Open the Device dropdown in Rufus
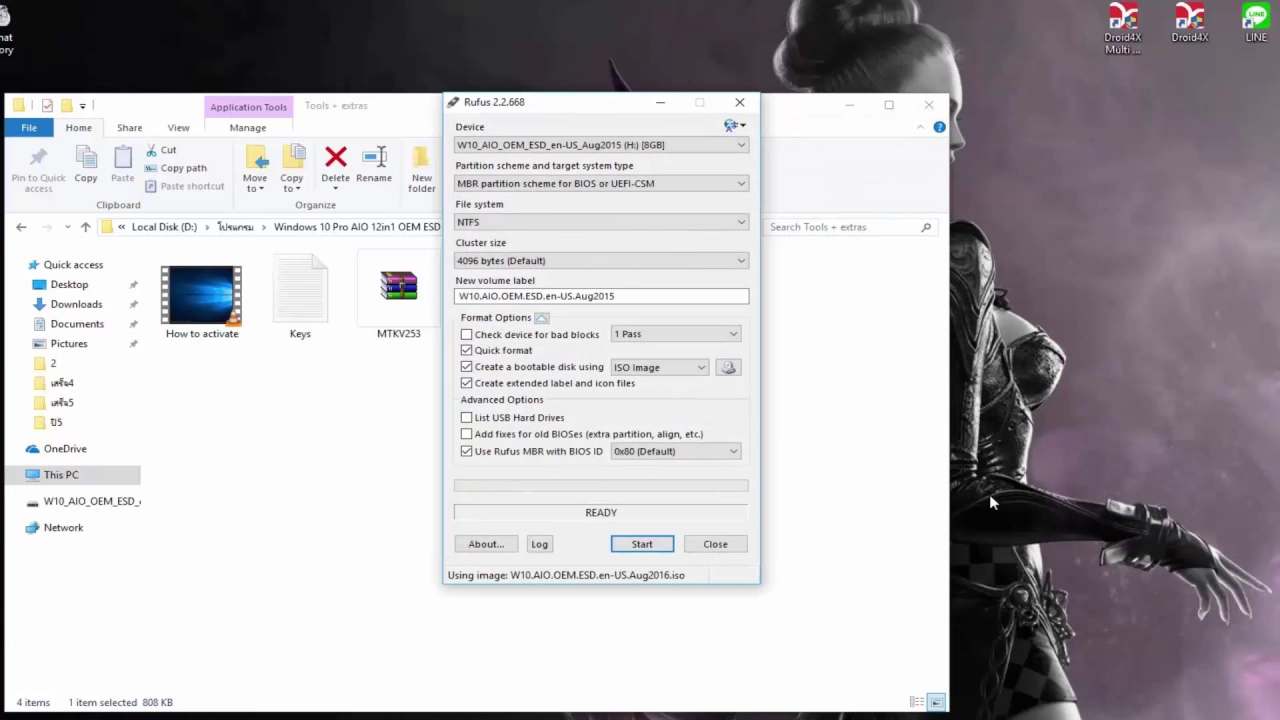 601,145
